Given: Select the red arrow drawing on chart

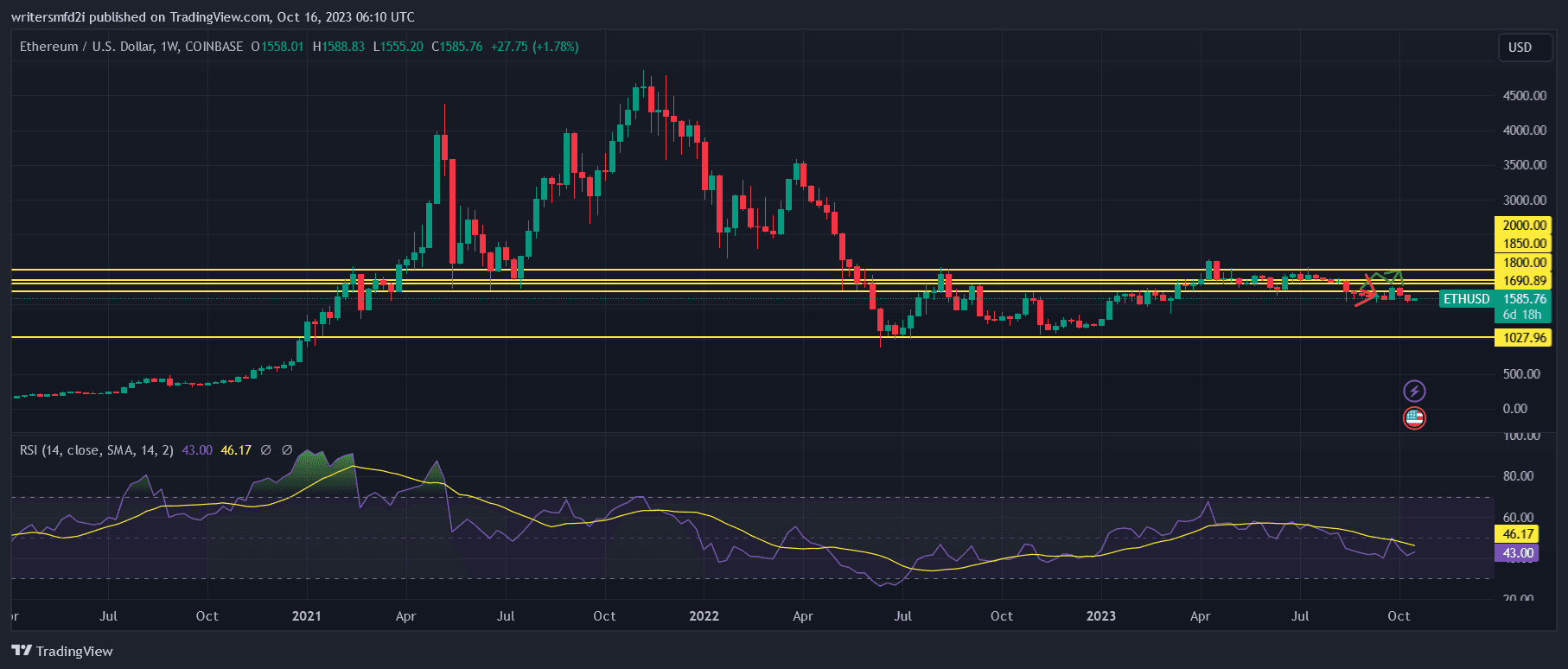Looking at the screenshot, I should click(1366, 292).
